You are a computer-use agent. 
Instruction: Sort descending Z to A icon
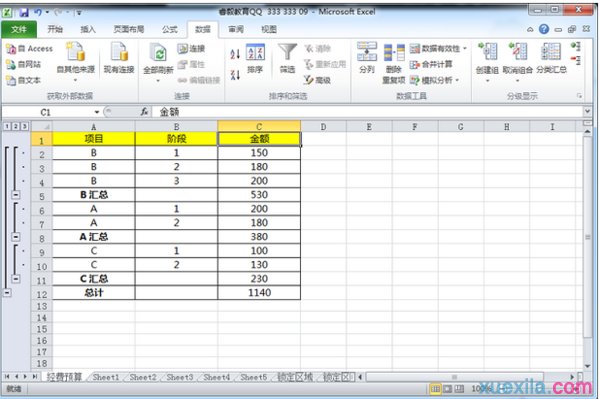[235, 74]
